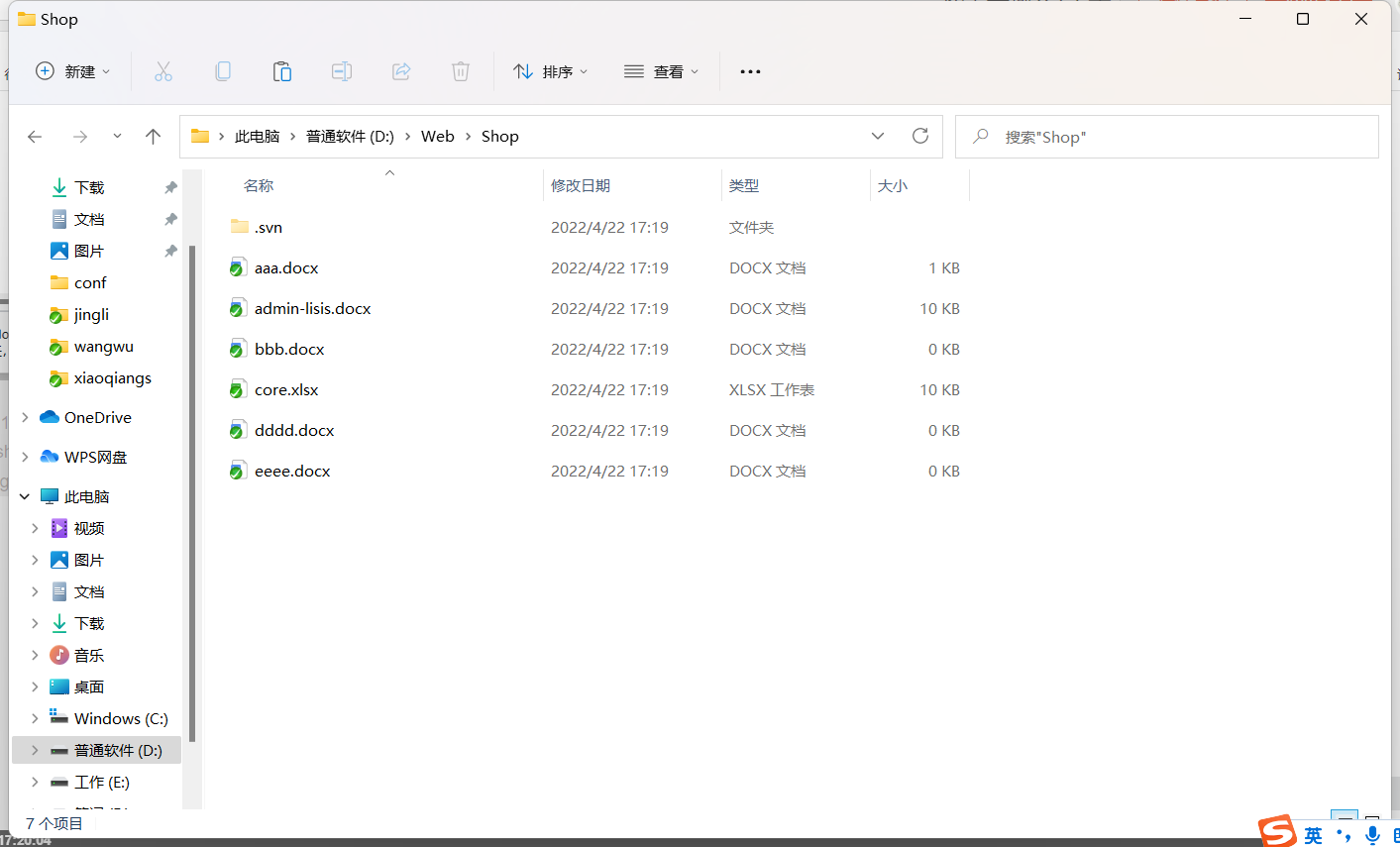
Task: Click the 音乐 music icon in sidebar
Action: 59,655
